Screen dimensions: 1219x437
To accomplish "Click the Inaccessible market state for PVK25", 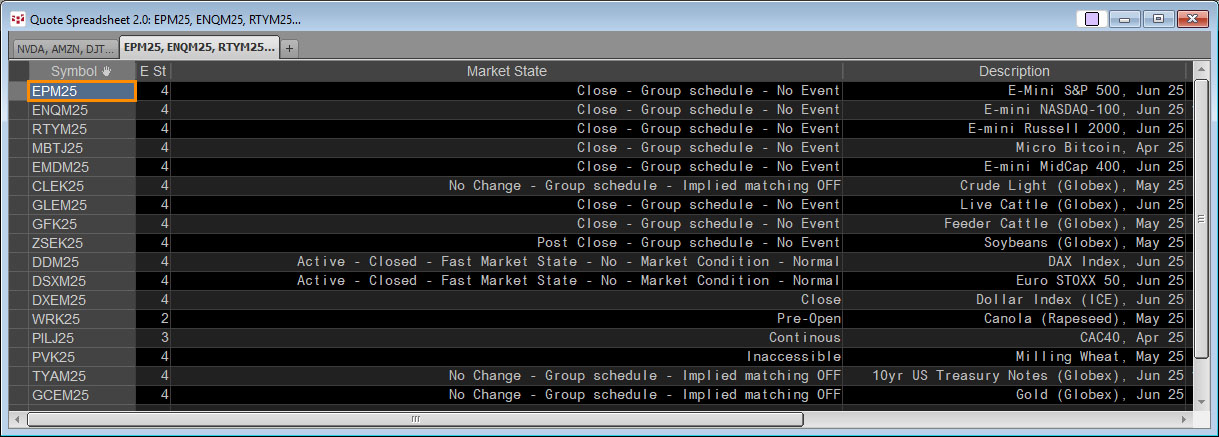I will 794,357.
